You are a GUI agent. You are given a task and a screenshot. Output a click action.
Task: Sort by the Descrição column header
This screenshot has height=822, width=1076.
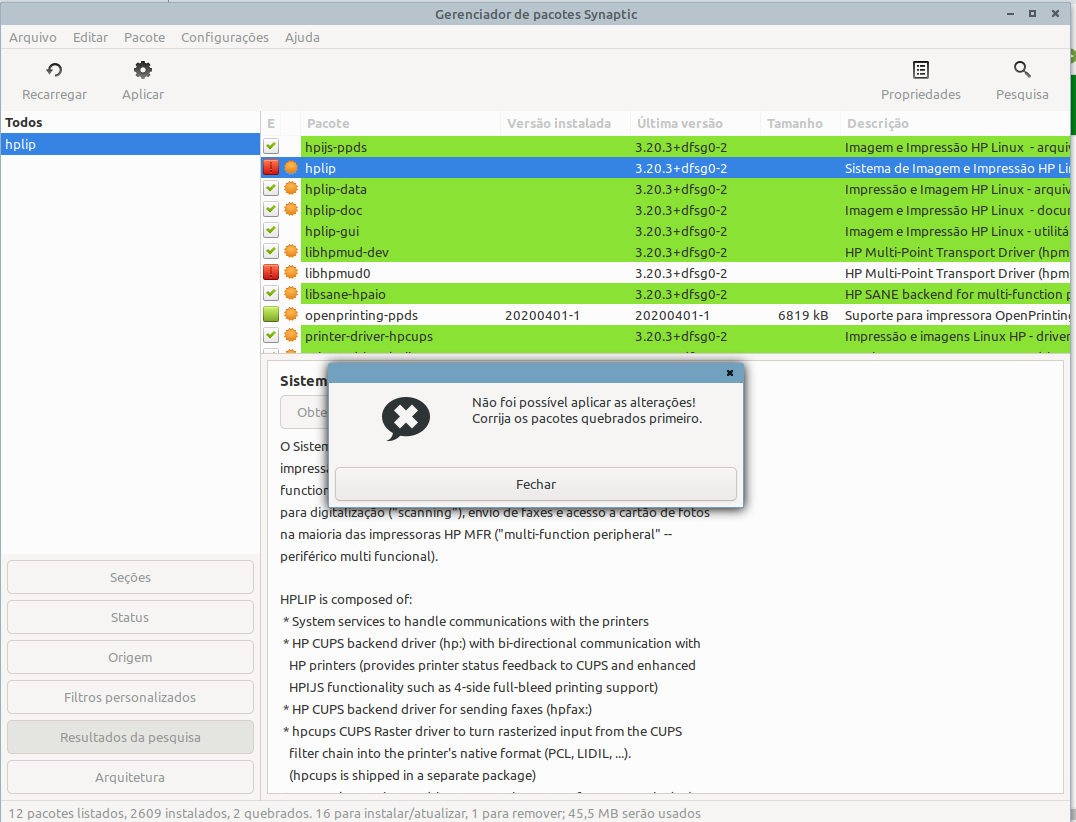(955, 124)
